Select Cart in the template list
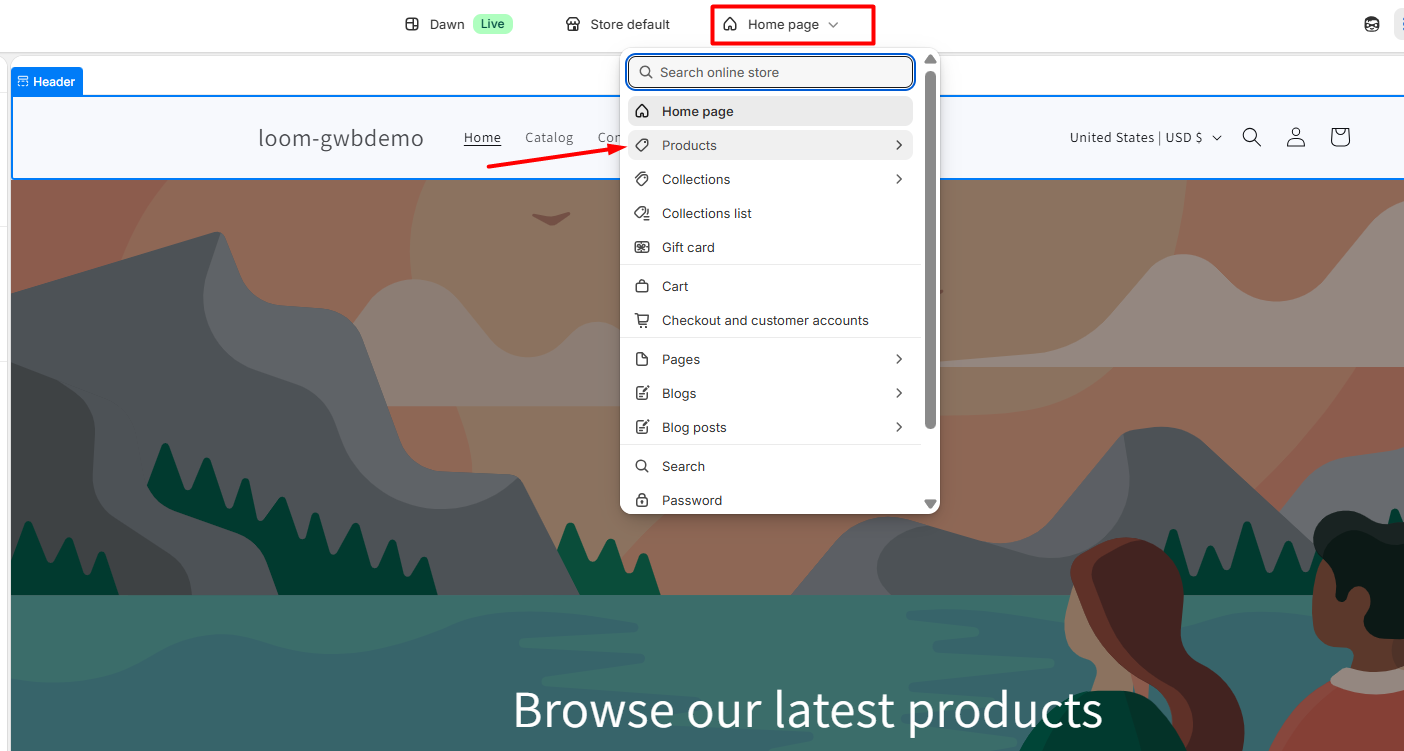The image size is (1404, 751). 675,286
